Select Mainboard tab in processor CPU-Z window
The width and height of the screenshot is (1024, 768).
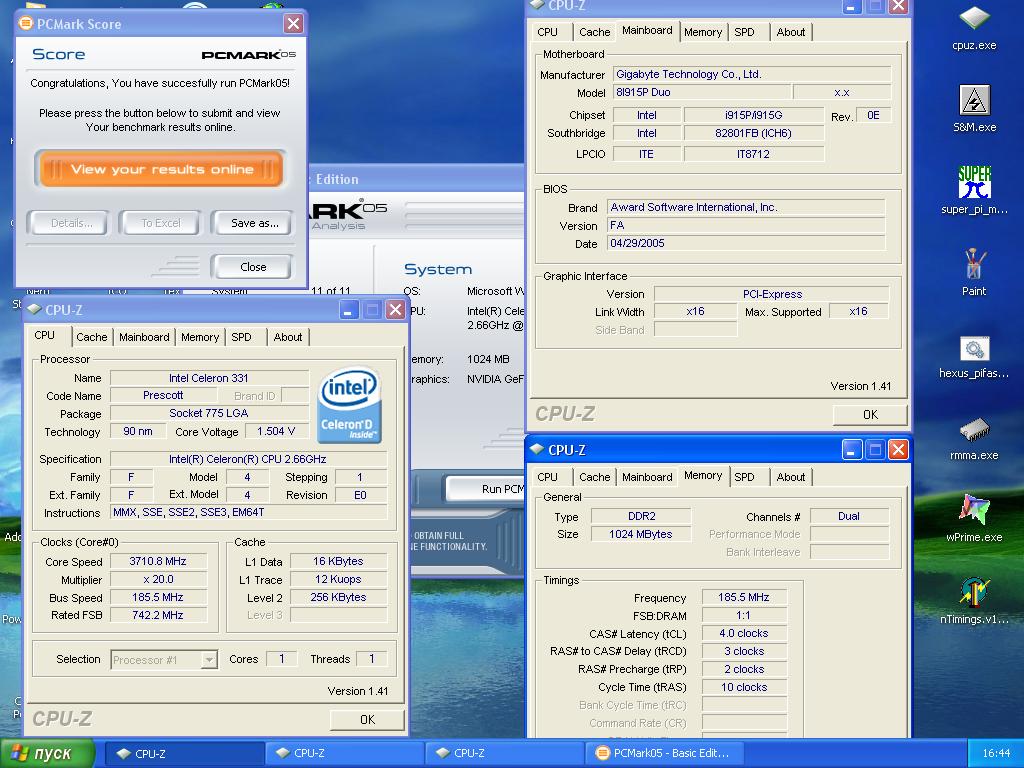coord(144,337)
